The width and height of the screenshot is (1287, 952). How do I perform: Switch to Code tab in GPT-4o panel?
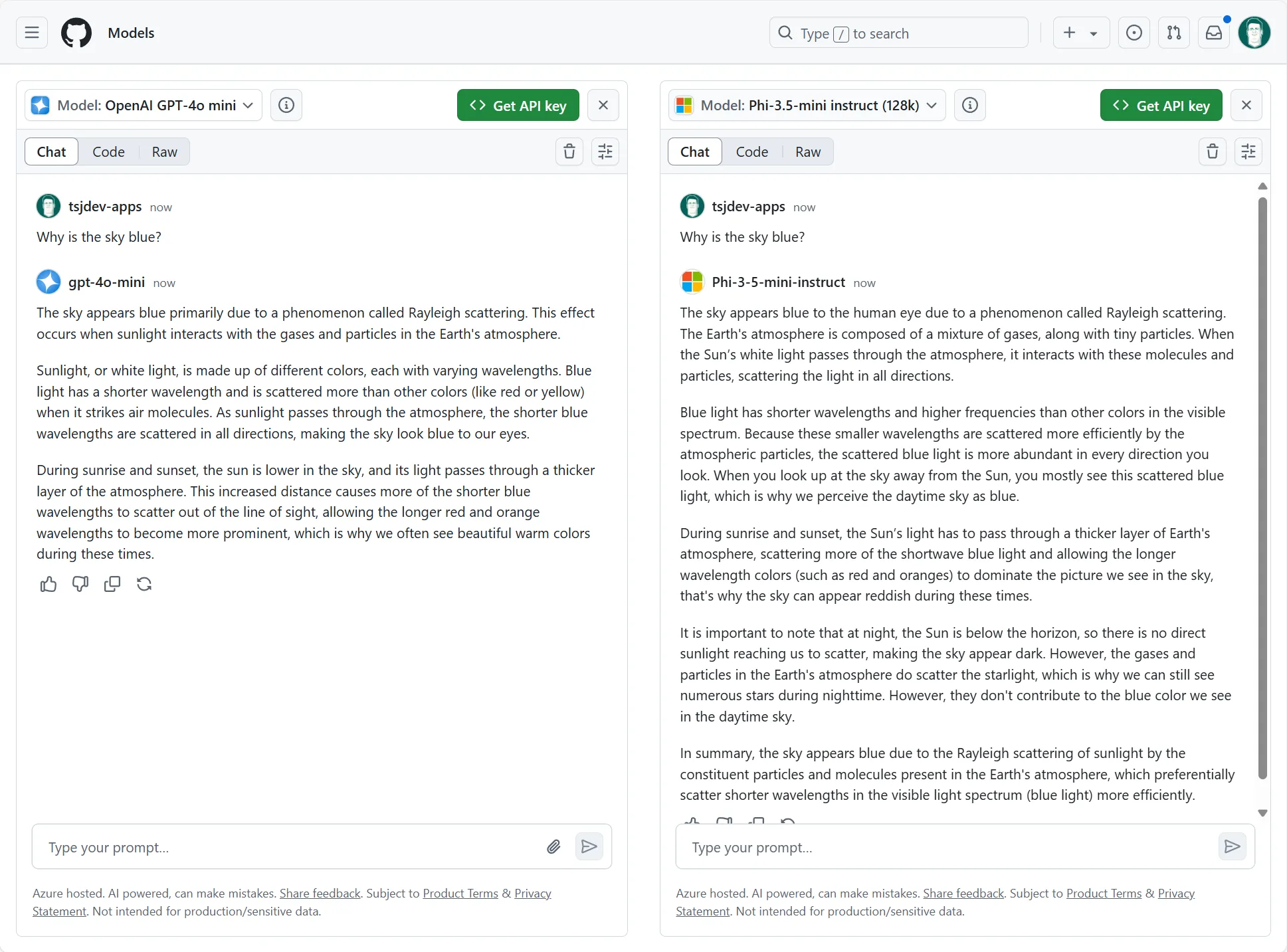click(108, 151)
